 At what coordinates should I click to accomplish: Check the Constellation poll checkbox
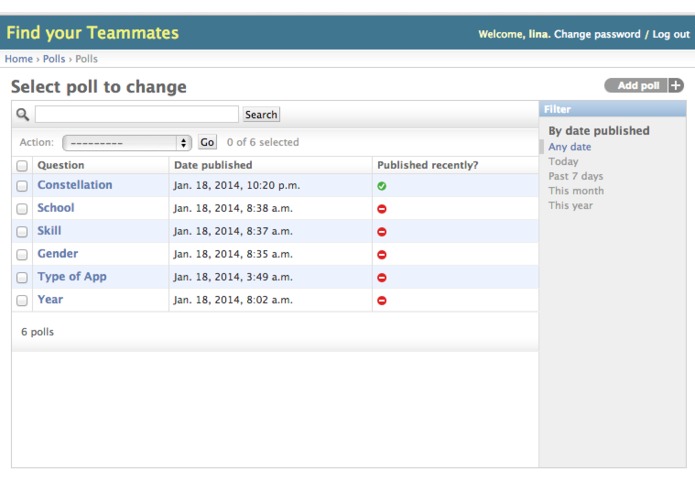22,186
